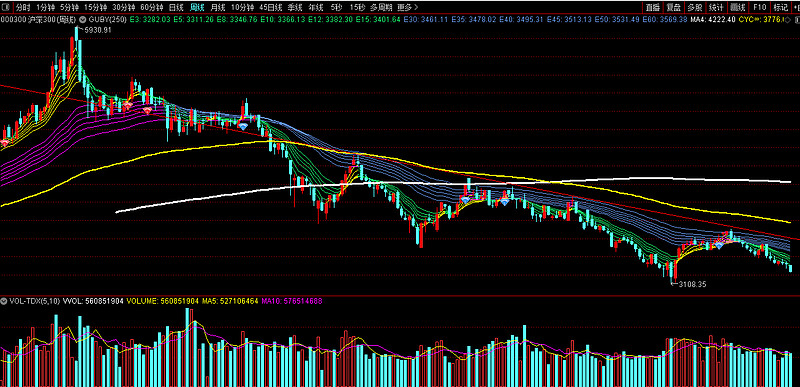The width and height of the screenshot is (800, 387).
Task: Select the 60分钟 period tab
Action: [151, 7]
